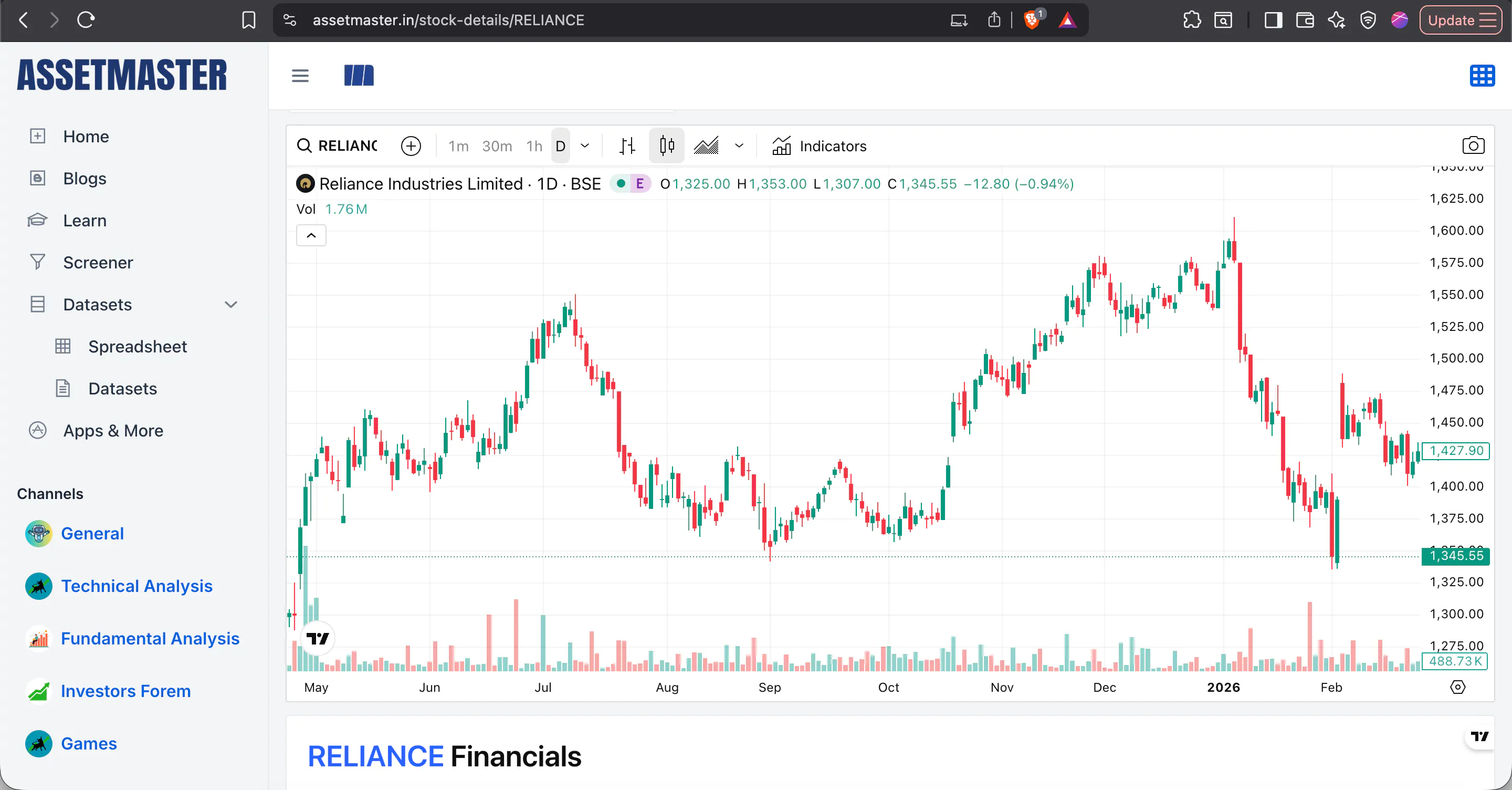
Task: Select the bars chart style icon
Action: [627, 145]
